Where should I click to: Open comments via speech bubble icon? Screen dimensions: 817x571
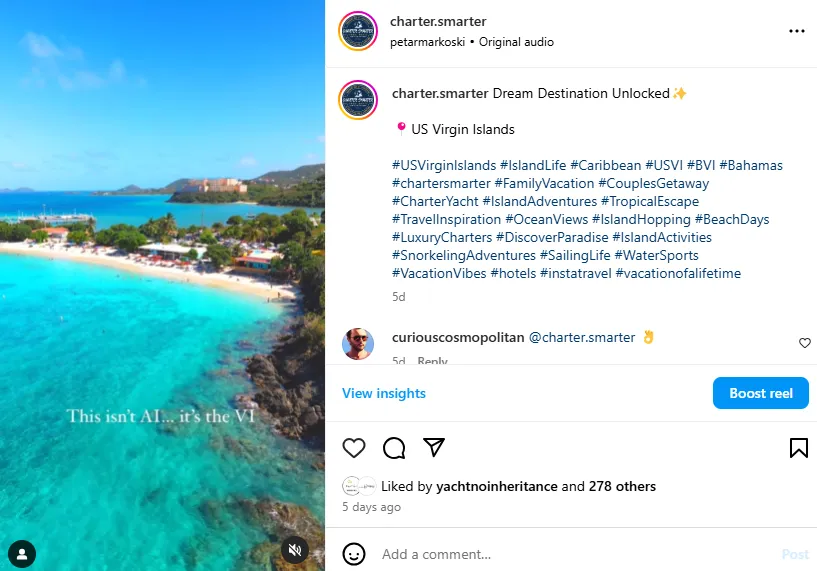pos(394,448)
